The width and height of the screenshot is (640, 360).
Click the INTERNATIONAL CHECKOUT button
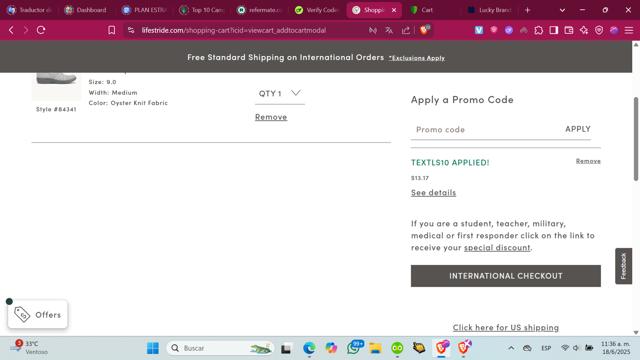506,276
